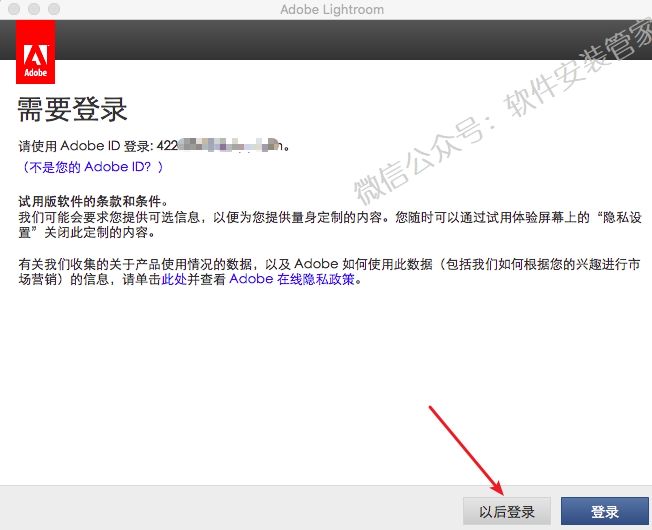Click the red Adobe logo icon

tap(35, 52)
